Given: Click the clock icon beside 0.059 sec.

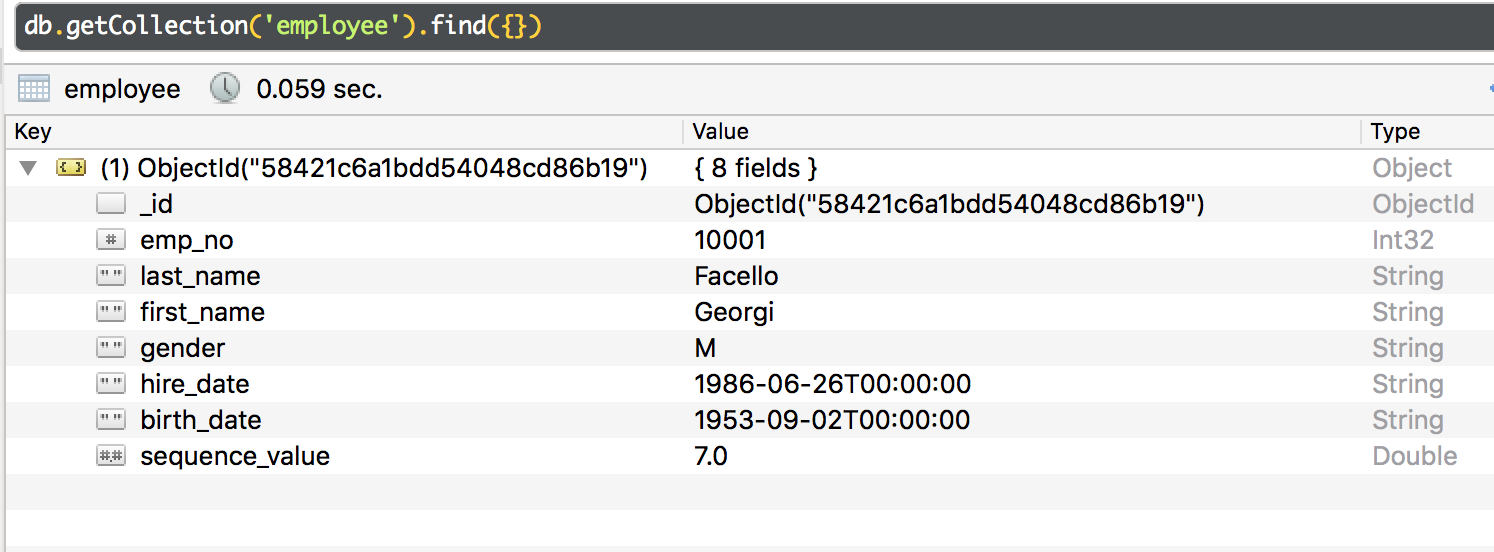Looking at the screenshot, I should point(225,89).
